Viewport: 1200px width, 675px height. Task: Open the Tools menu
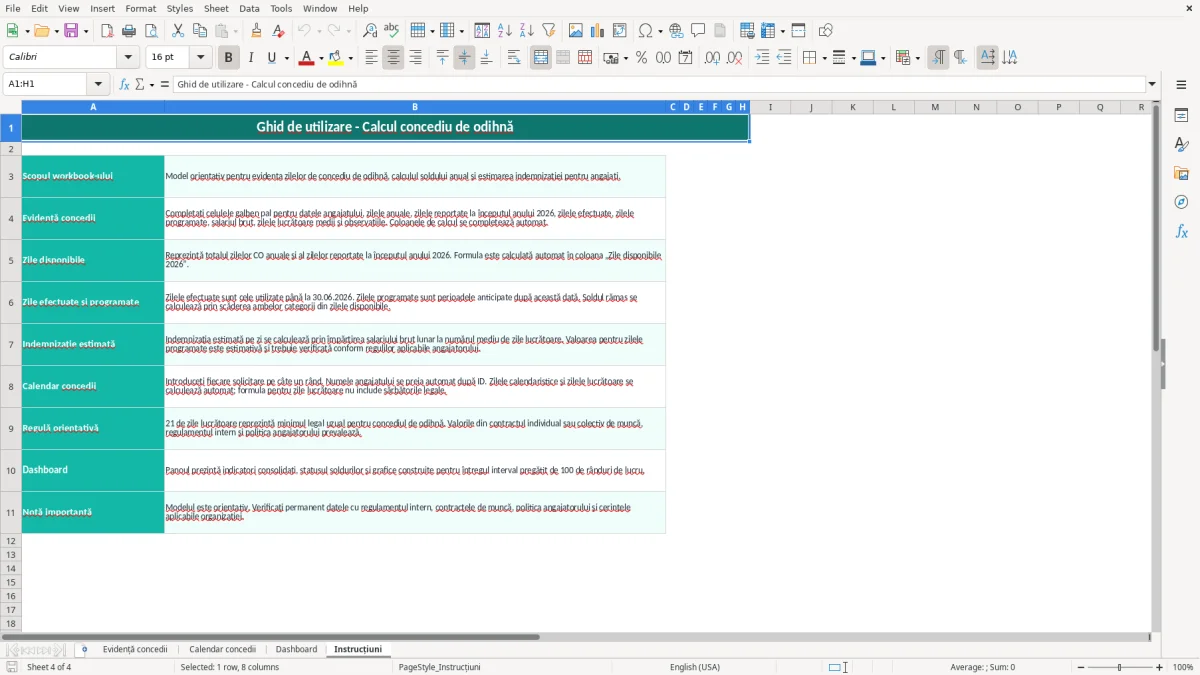tap(281, 8)
